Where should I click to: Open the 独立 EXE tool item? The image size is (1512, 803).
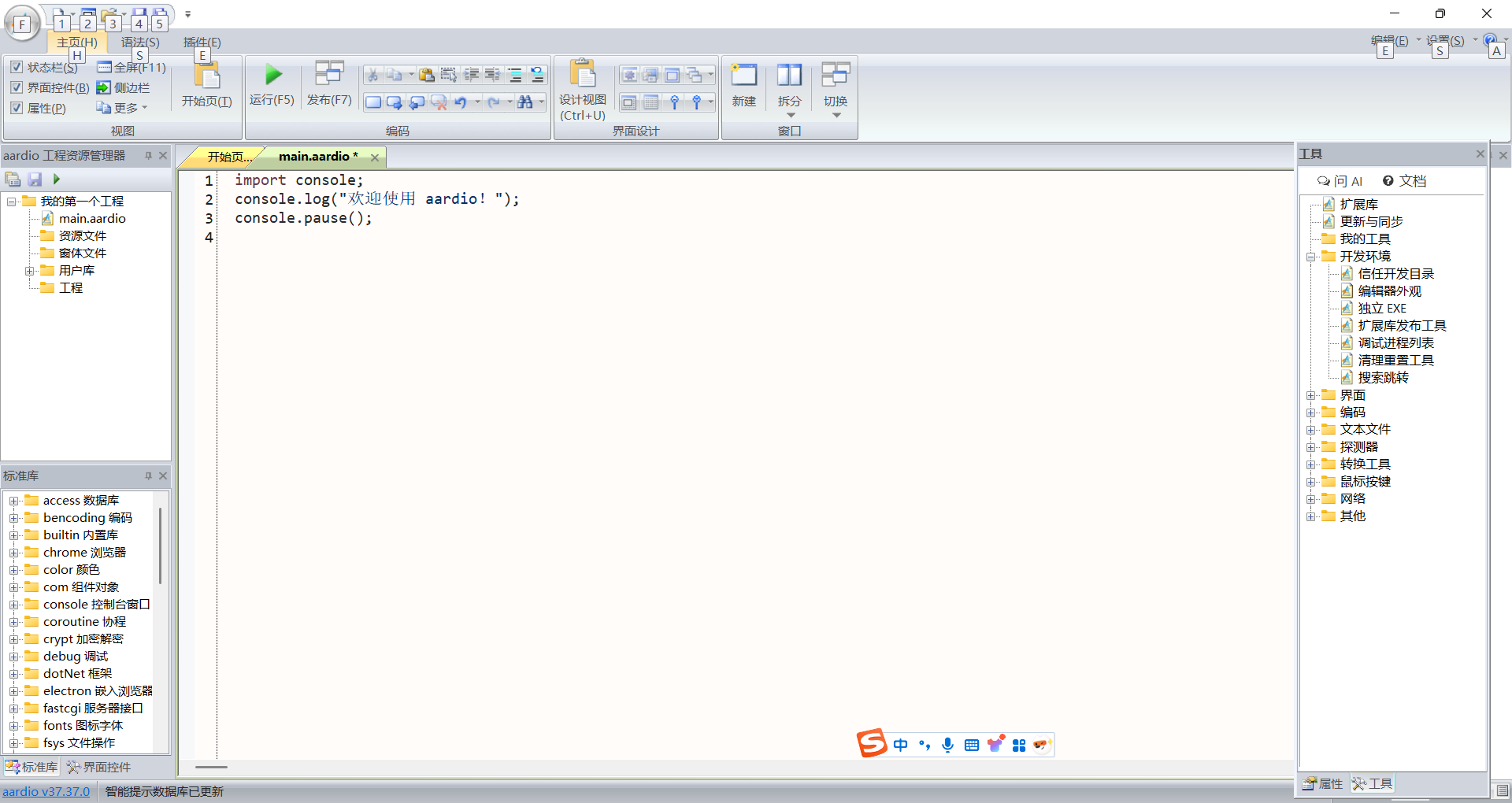pos(1382,309)
